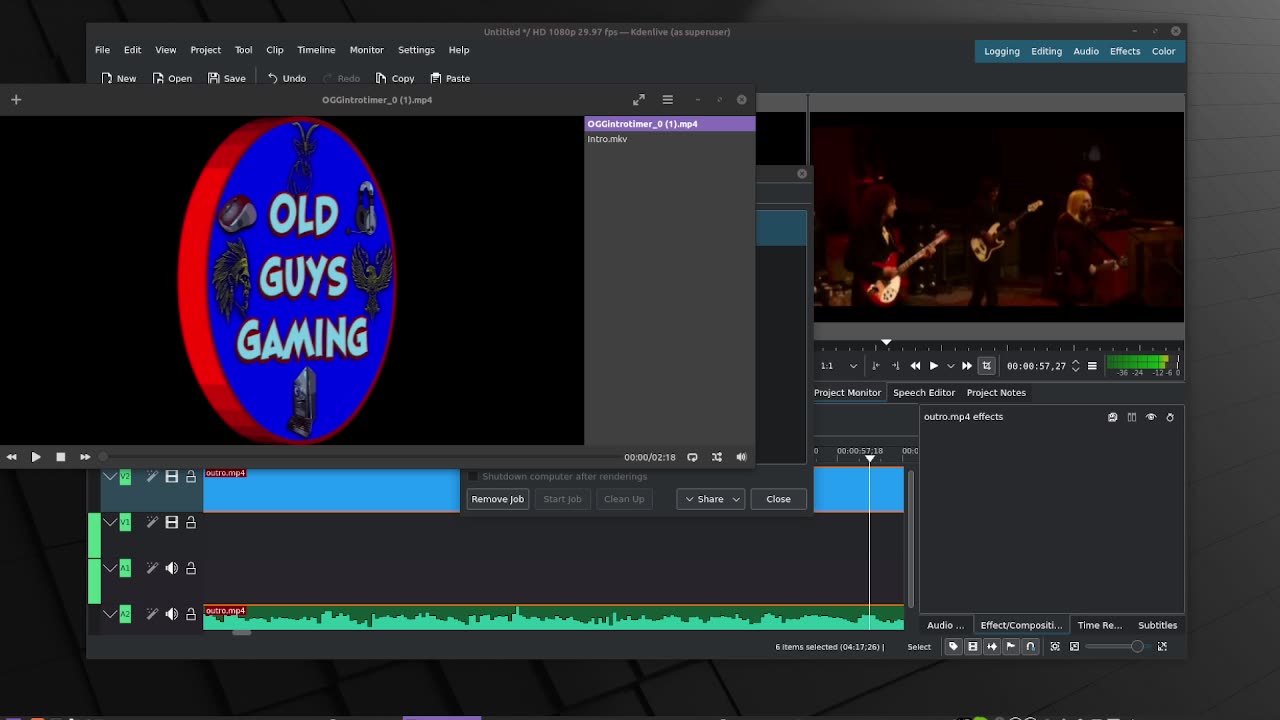Viewport: 1280px width, 720px height.
Task: Select the outro.mp4 audio clip on A2
Action: [x=553, y=618]
